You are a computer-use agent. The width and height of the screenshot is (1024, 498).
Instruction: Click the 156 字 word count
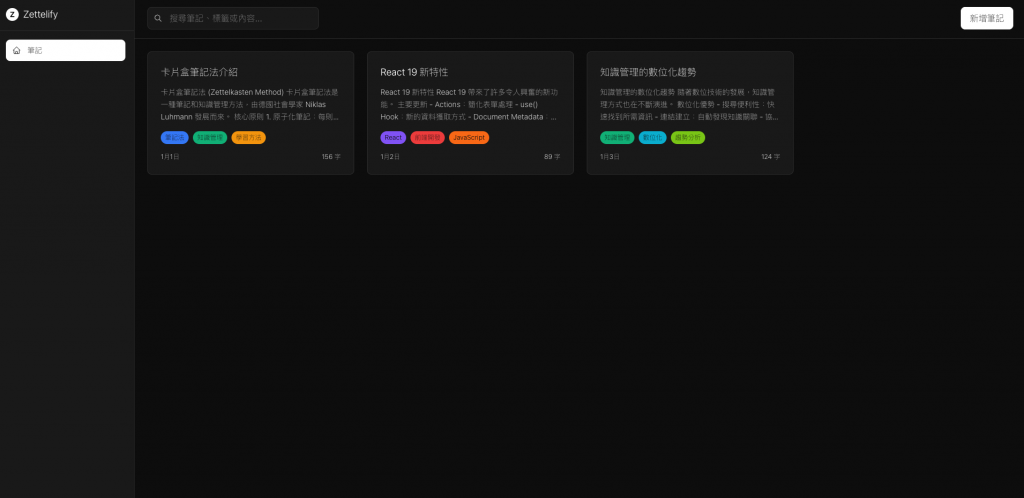[x=331, y=157]
